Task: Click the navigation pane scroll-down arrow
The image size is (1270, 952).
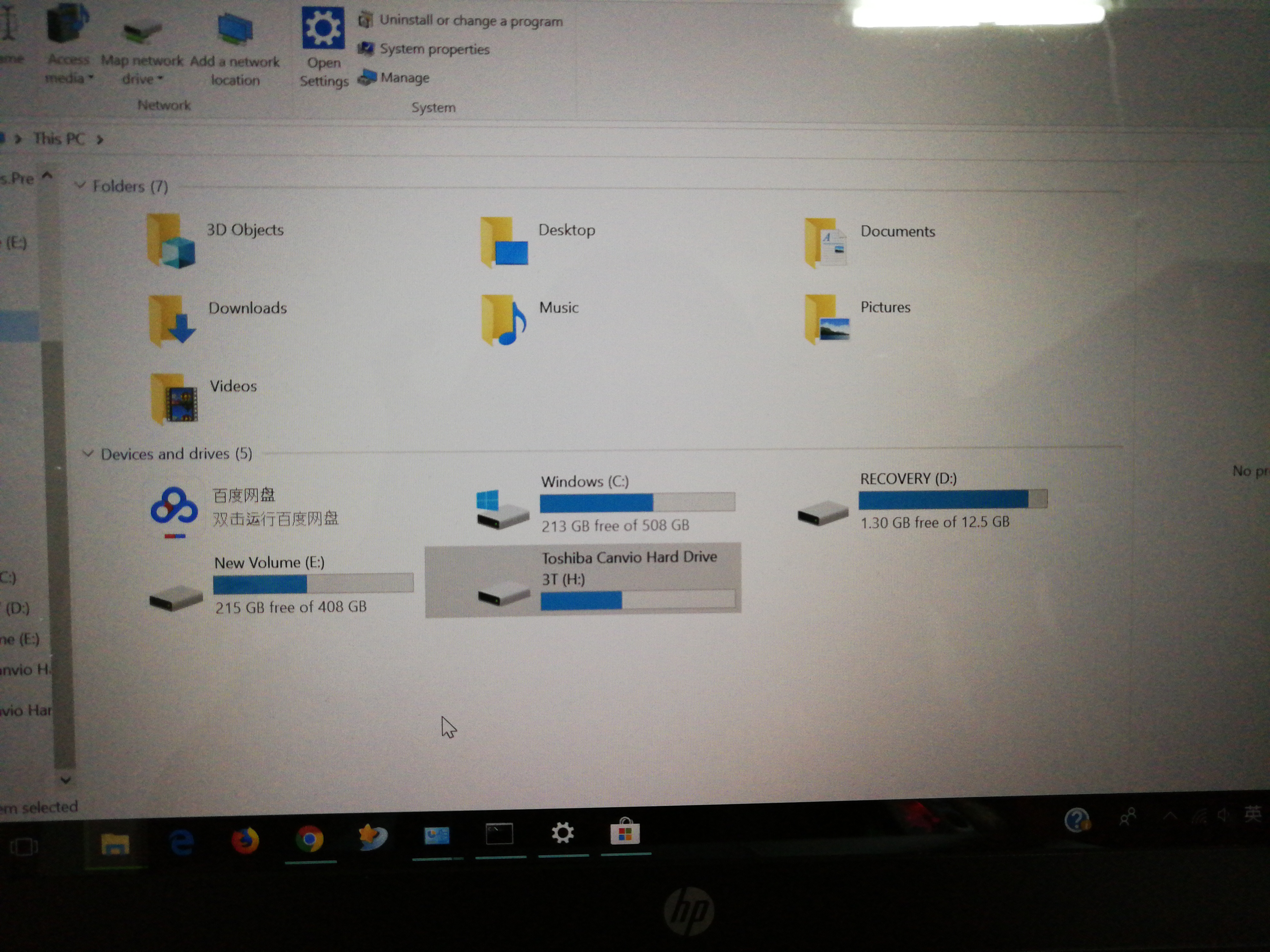Action: 65,781
